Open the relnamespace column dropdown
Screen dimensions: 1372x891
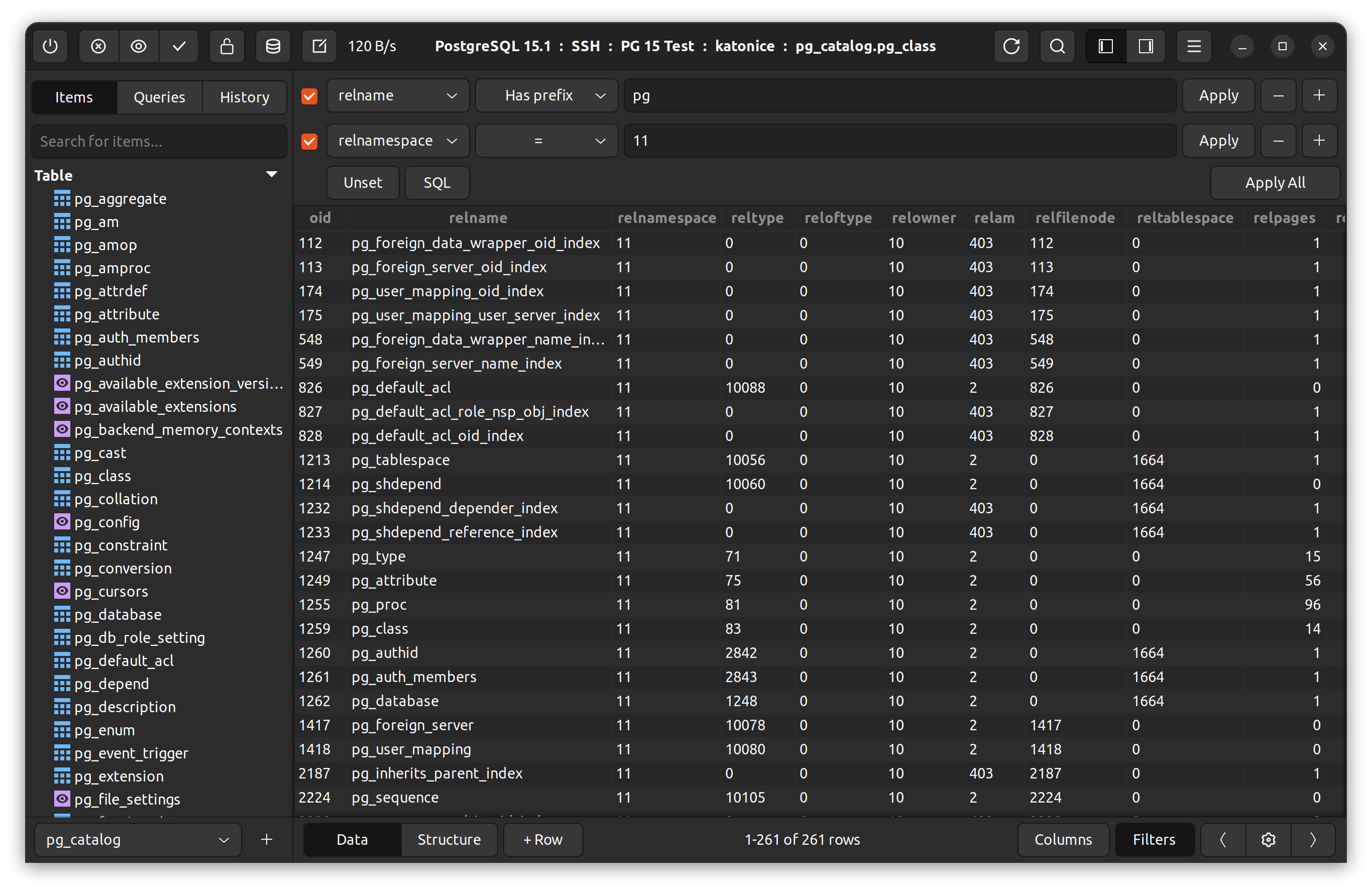click(x=398, y=141)
